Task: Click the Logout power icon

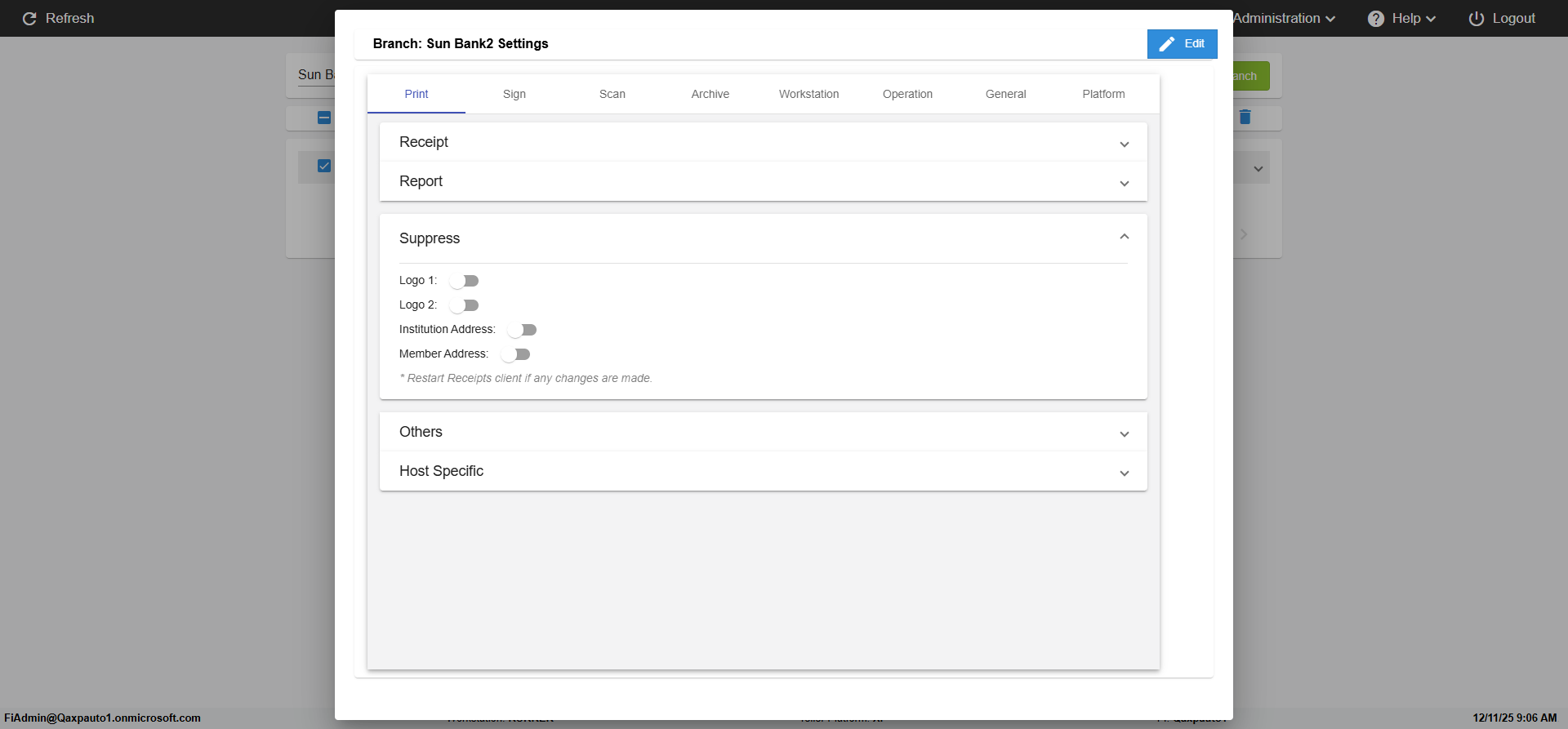Action: point(1477,19)
